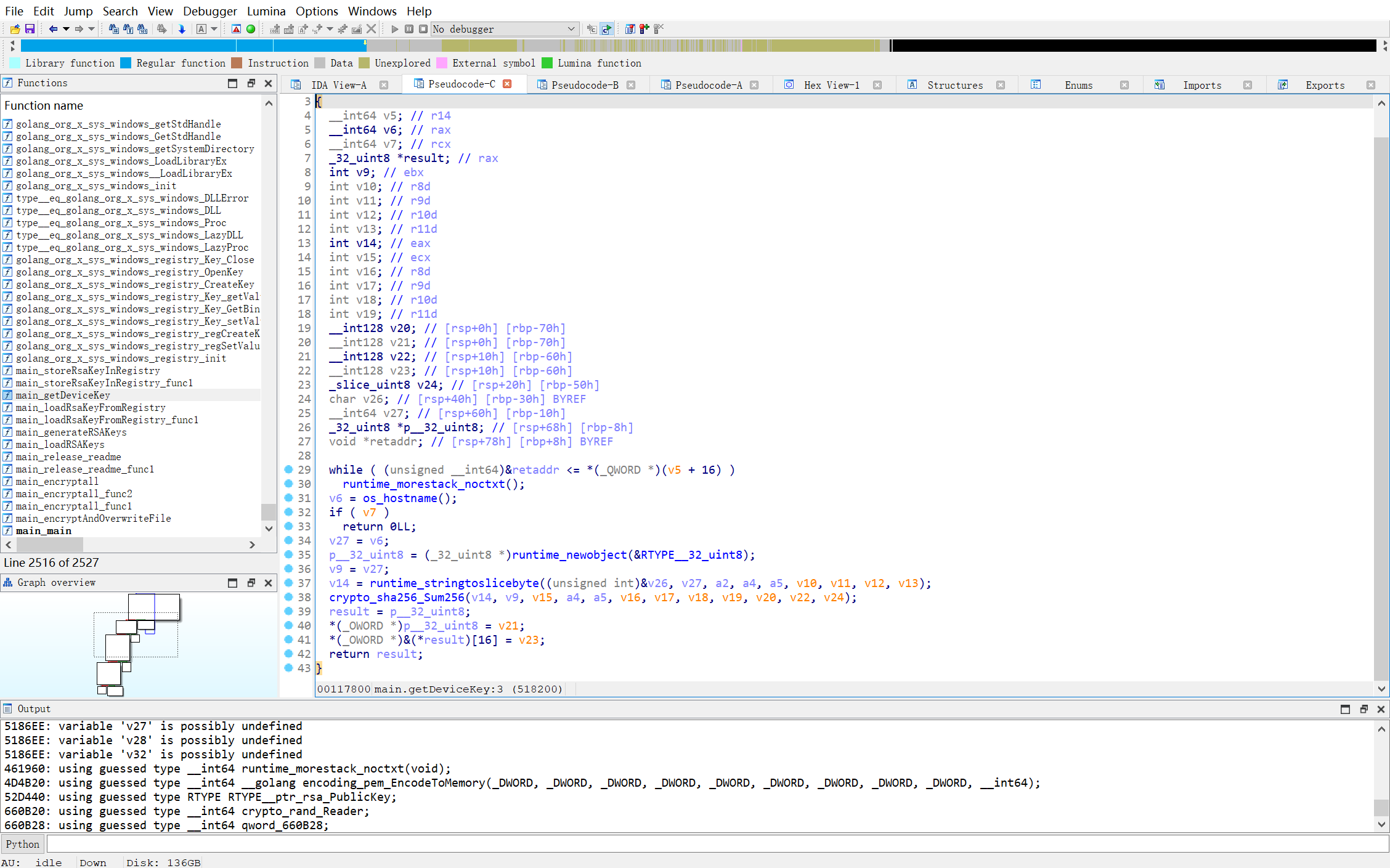Click the Save database icon
The width and height of the screenshot is (1390, 868).
[30, 29]
